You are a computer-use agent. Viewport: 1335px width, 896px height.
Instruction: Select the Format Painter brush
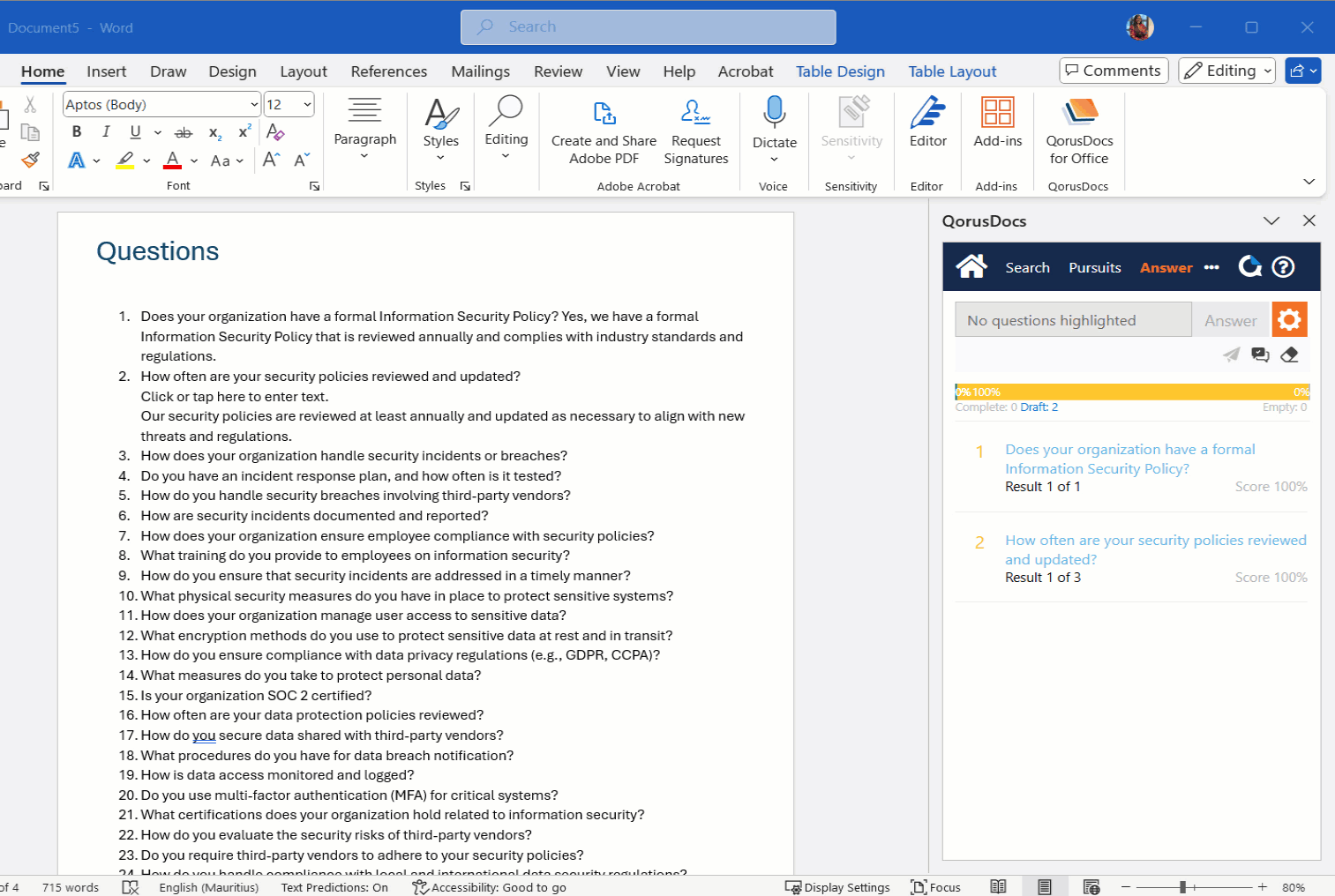click(30, 160)
